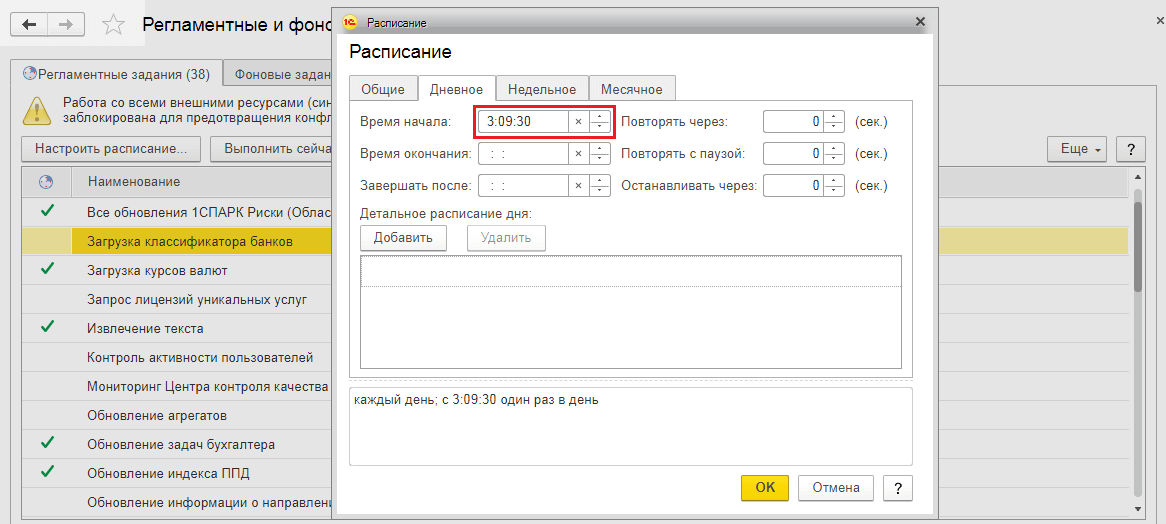Toggle enabled checkmark for Загрузка курсов валют

click(x=46, y=269)
